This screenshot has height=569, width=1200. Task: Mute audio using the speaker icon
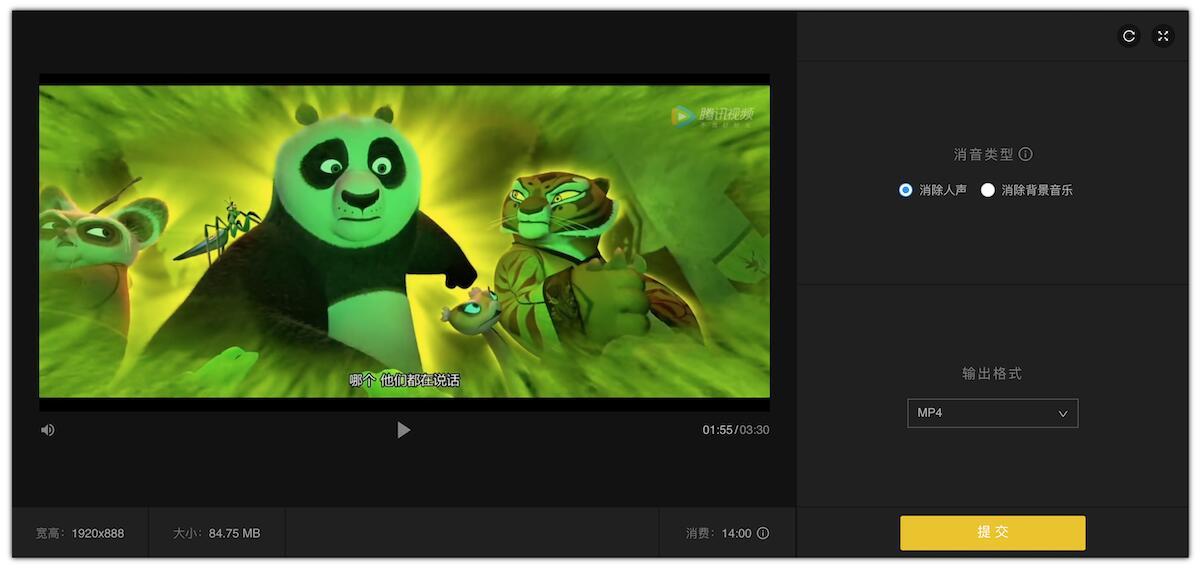click(x=48, y=430)
